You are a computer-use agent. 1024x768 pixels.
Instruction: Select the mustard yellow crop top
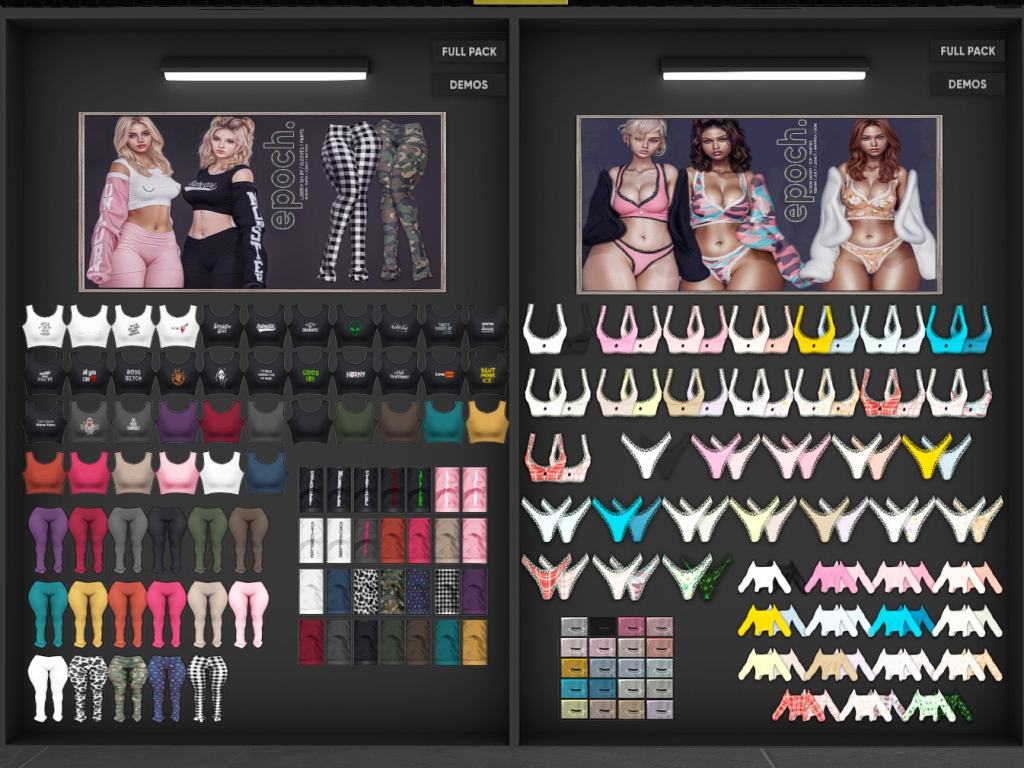[x=487, y=421]
